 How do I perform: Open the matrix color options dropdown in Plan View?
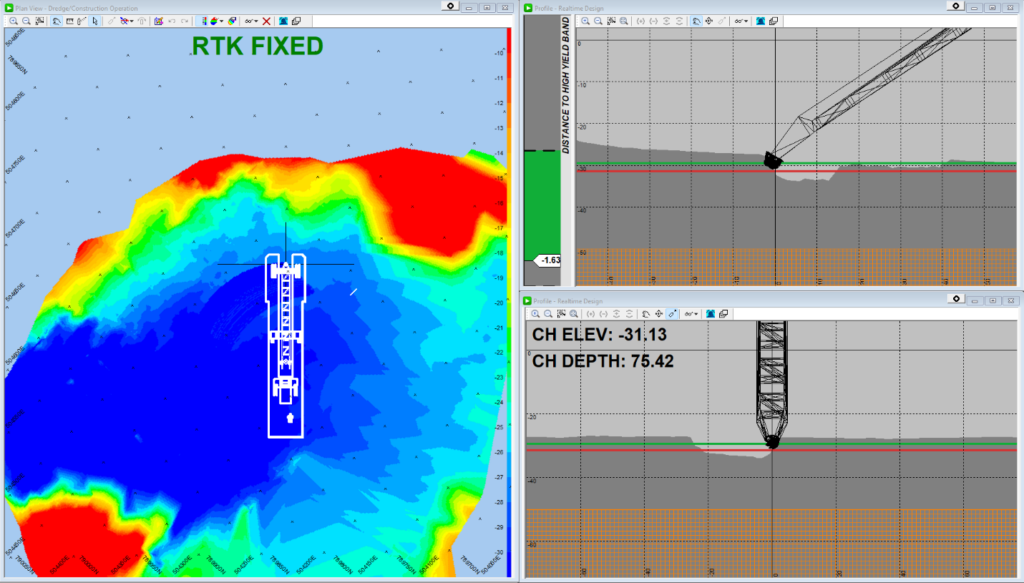click(217, 21)
